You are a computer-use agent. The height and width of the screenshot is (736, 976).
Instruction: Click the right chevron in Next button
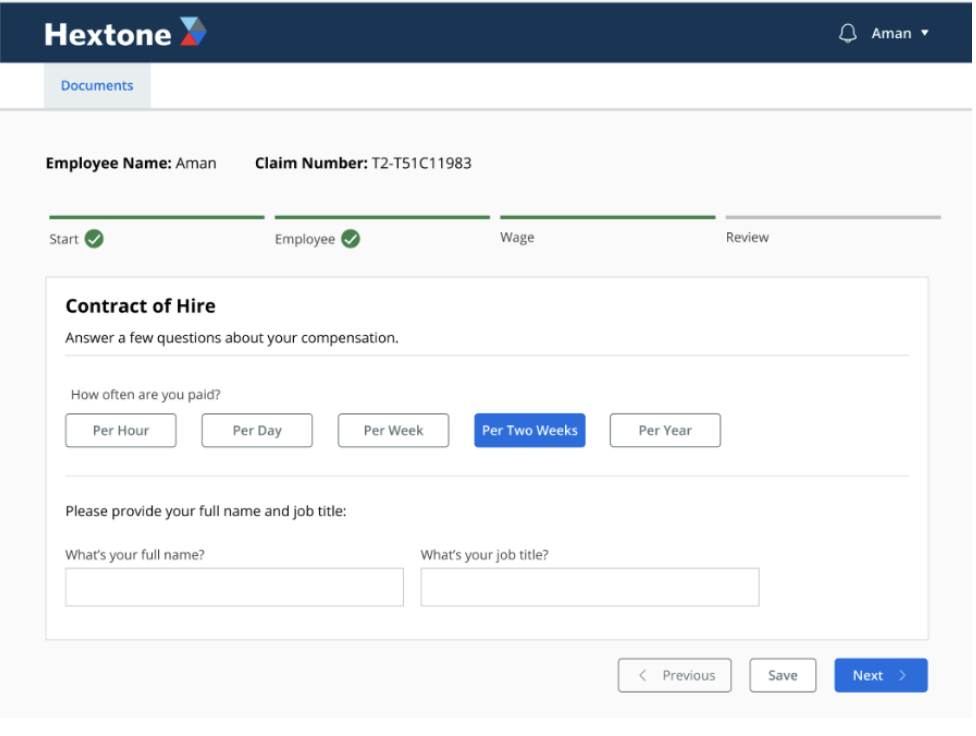903,675
